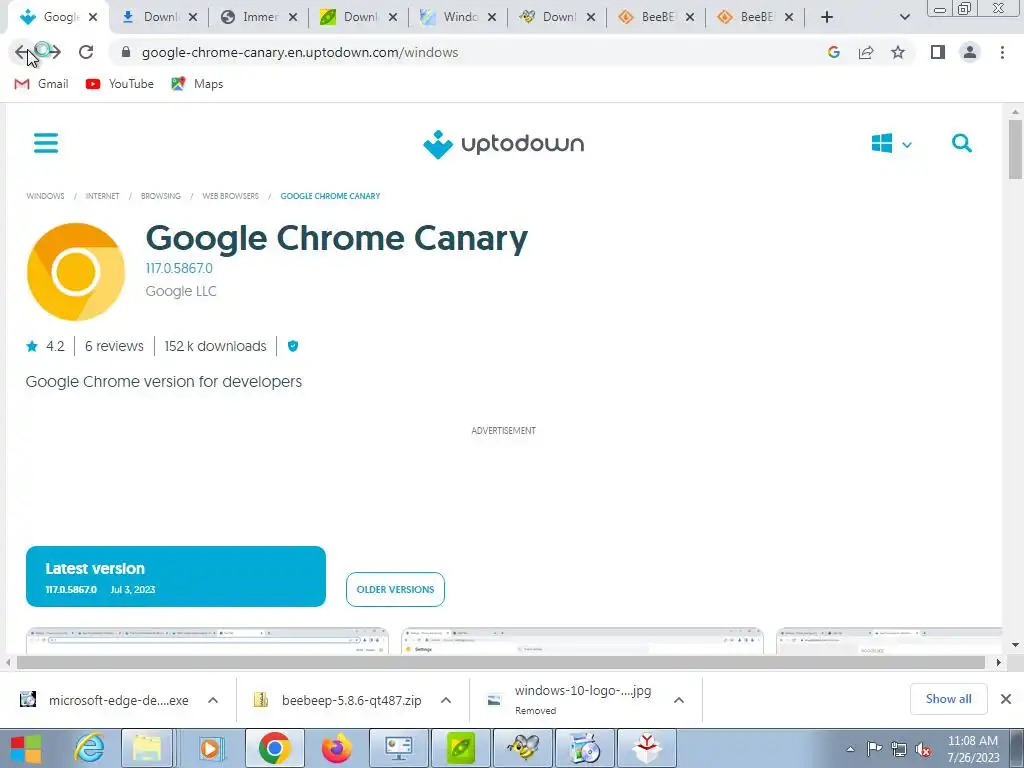Open Maps bookmark
1024x768 pixels.
[197, 84]
